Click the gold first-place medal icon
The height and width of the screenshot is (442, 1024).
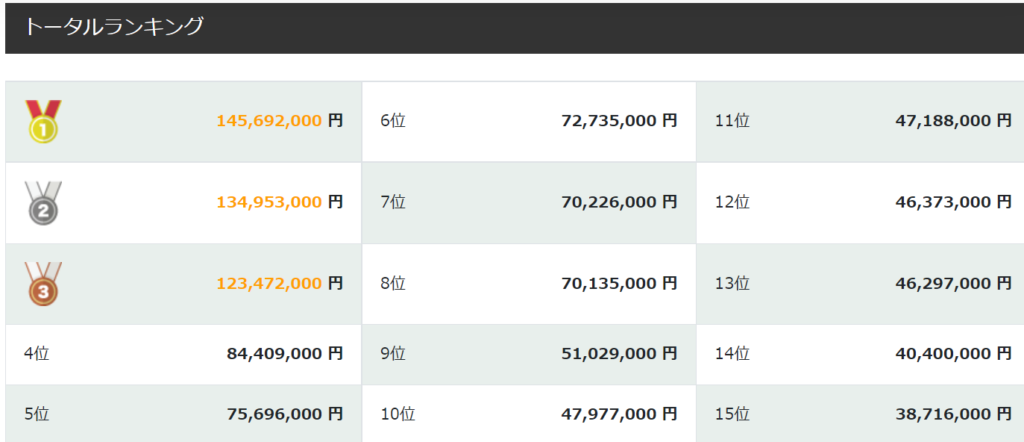coord(43,121)
